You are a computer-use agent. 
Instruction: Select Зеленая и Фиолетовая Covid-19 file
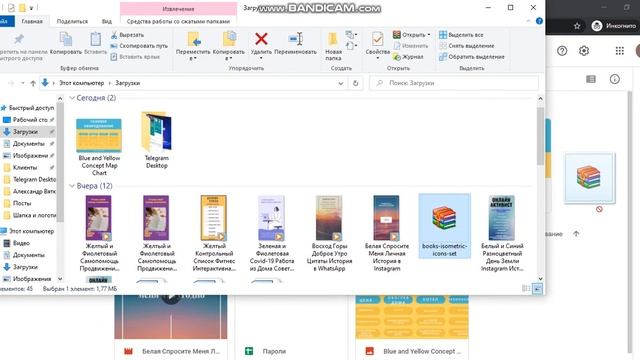tap(271, 233)
